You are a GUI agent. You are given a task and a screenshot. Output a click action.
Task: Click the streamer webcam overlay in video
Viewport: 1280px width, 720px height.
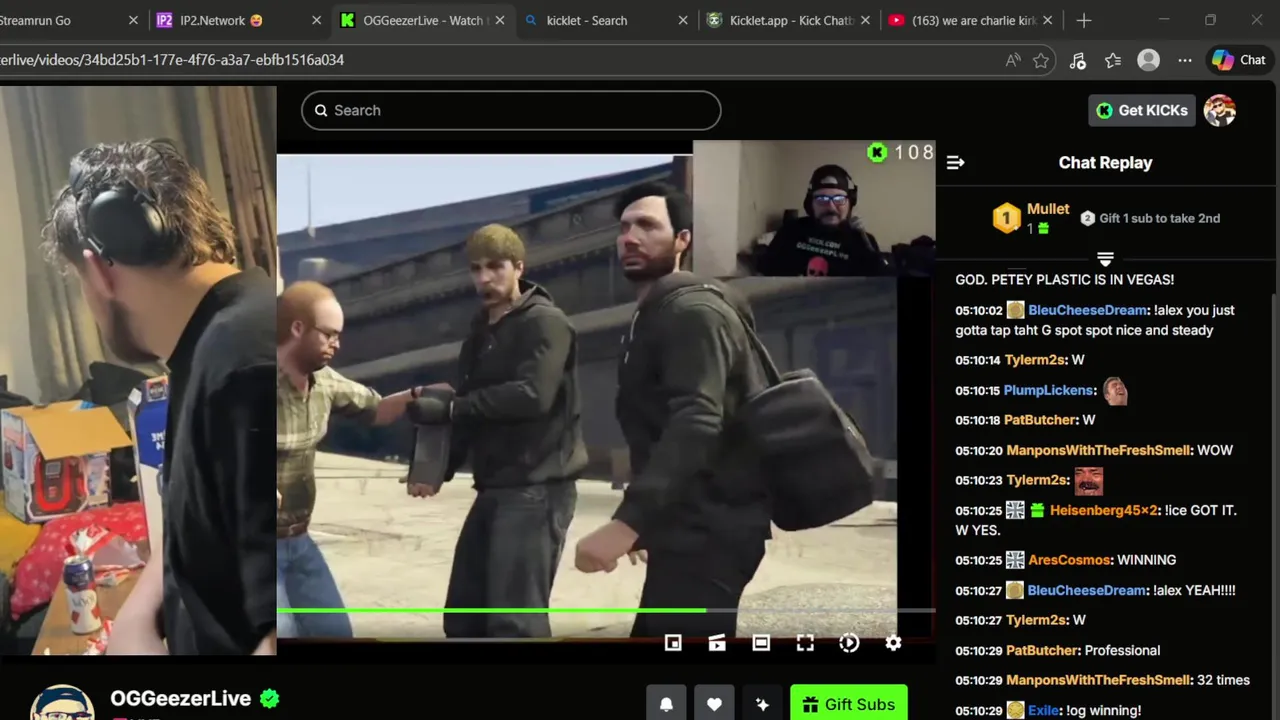click(813, 208)
